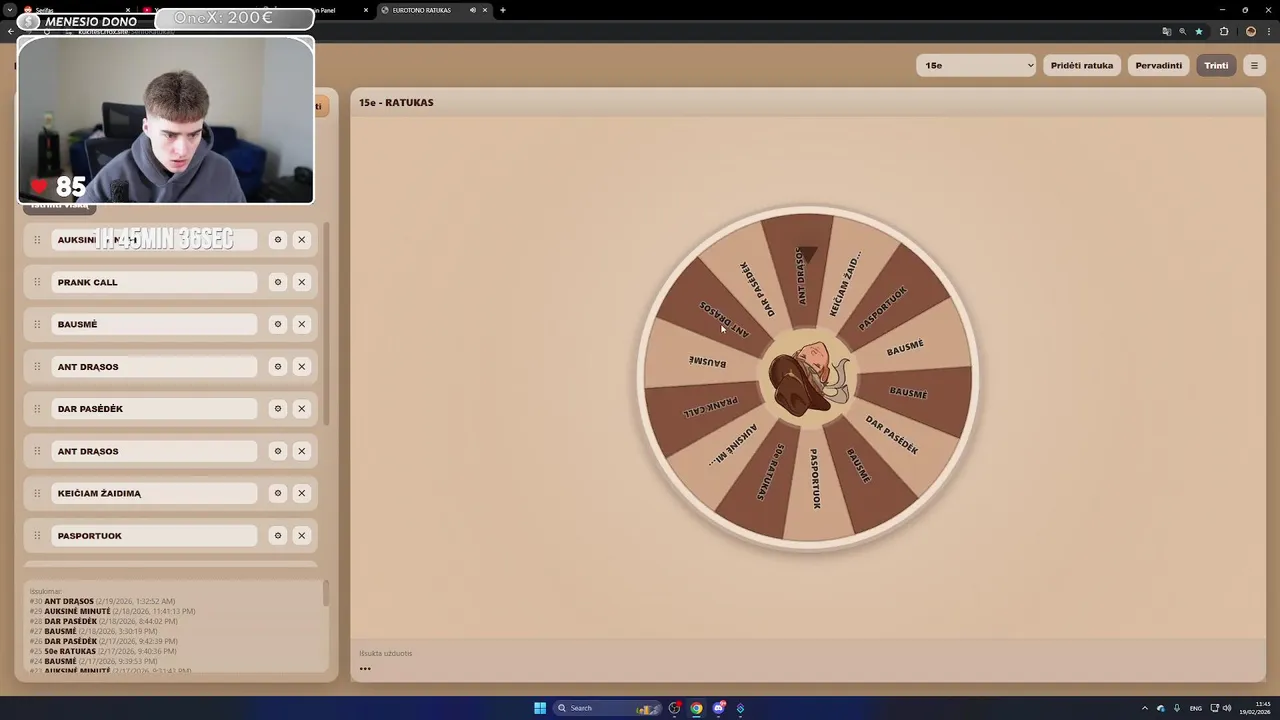Open settings gear for BAUSMĖ entry
Image resolution: width=1280 pixels, height=720 pixels.
pos(278,324)
